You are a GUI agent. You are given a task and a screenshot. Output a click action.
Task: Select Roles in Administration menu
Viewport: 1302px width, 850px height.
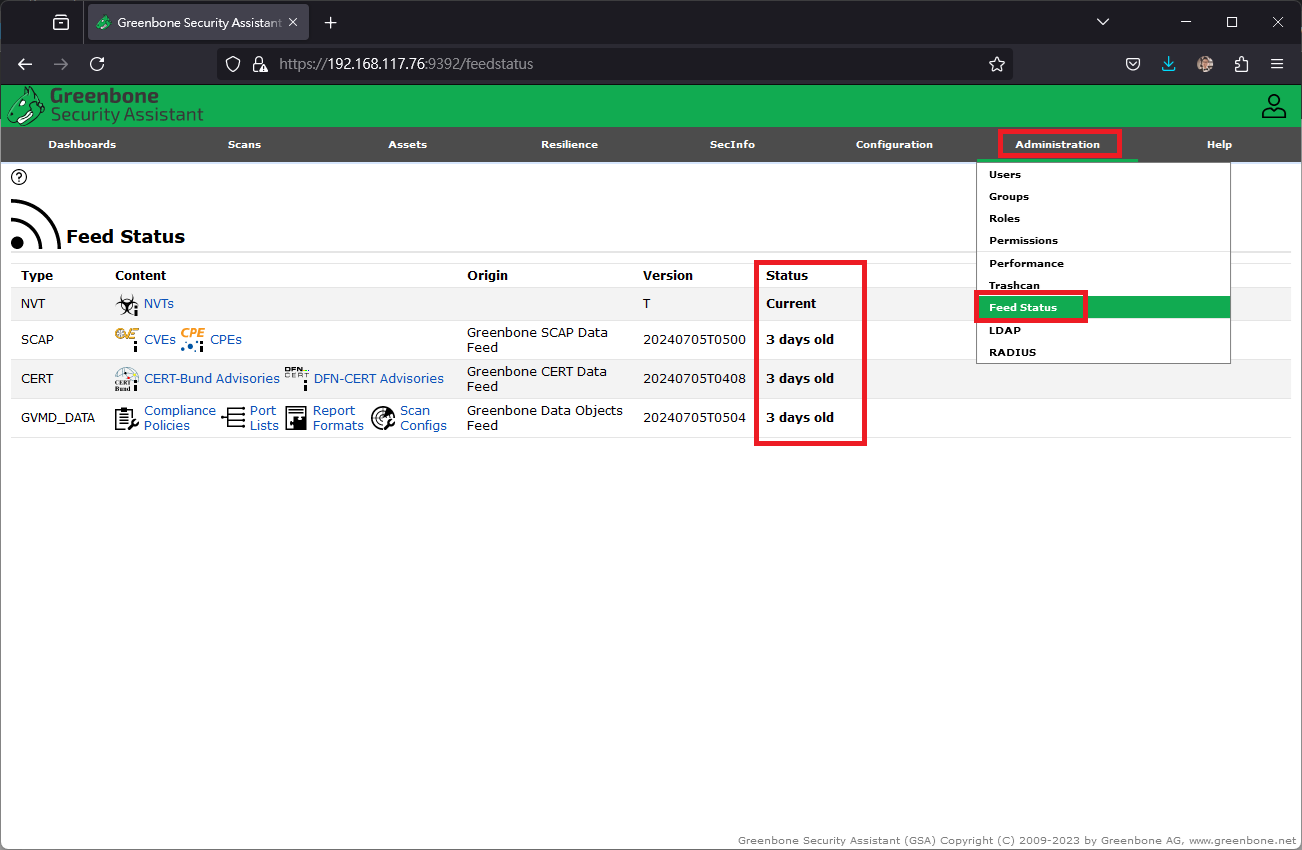click(x=1103, y=219)
